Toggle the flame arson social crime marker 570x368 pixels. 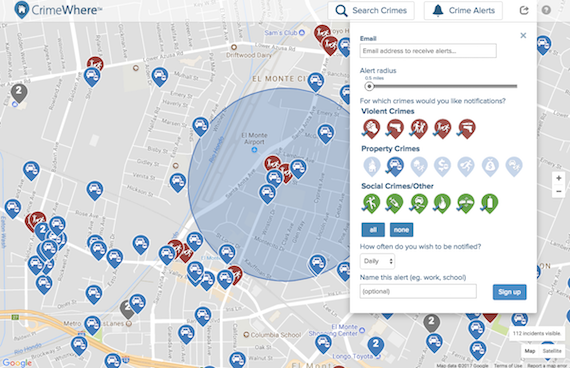coord(442,203)
